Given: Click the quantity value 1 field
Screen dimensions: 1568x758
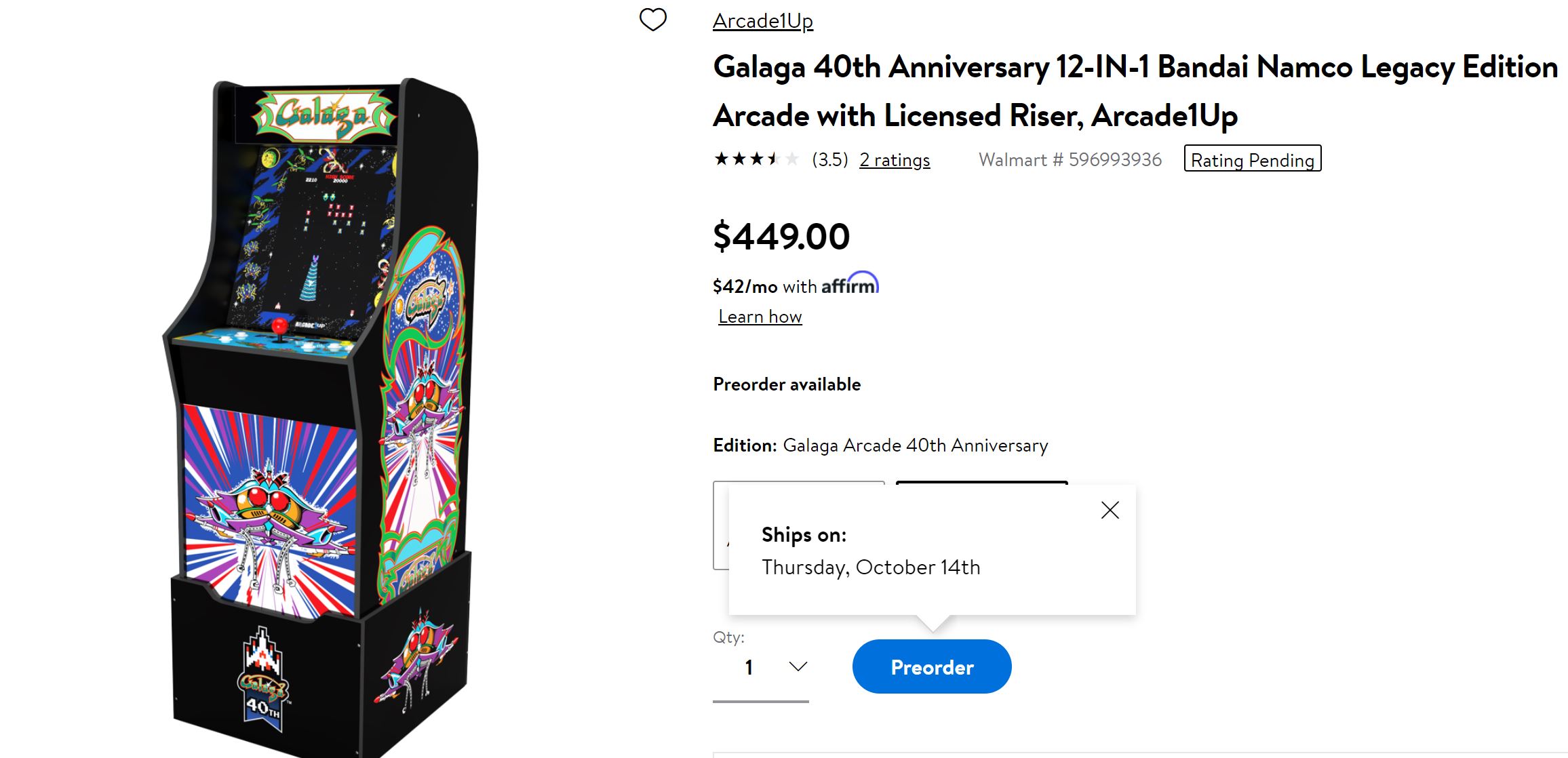Looking at the screenshot, I should coord(749,667).
